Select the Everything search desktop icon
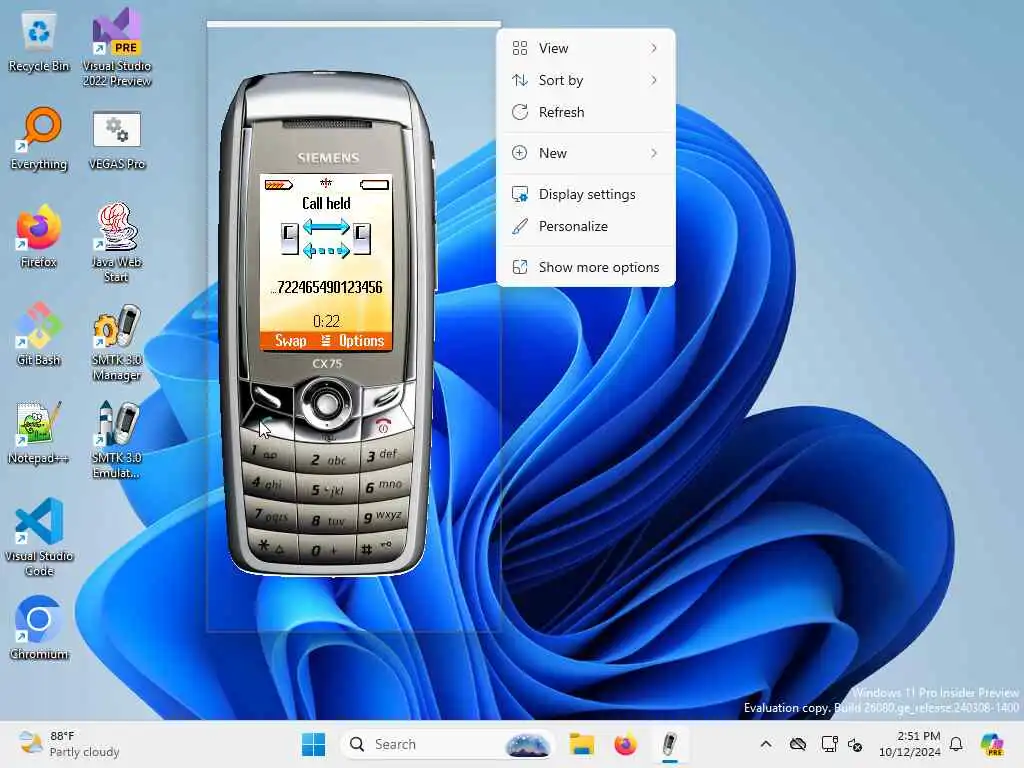The width and height of the screenshot is (1024, 768). [x=39, y=138]
